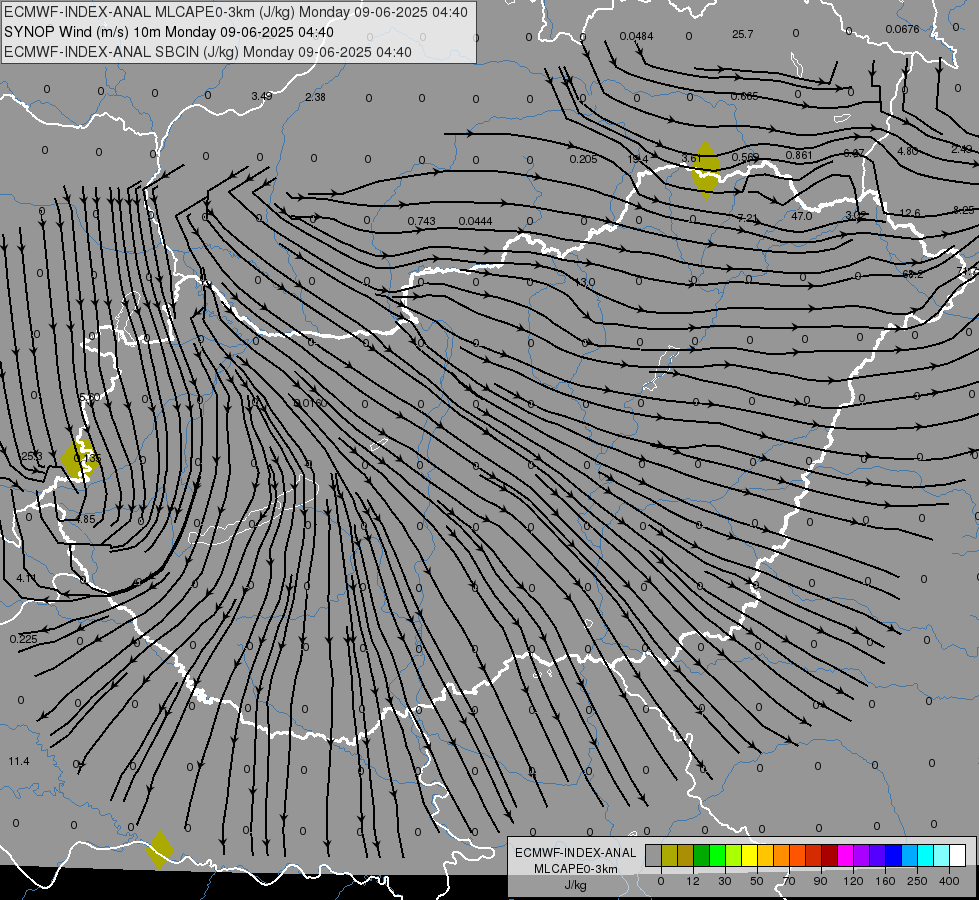Viewport: 979px width, 900px height.
Task: Click the map value 0.225
Action: tap(24, 639)
